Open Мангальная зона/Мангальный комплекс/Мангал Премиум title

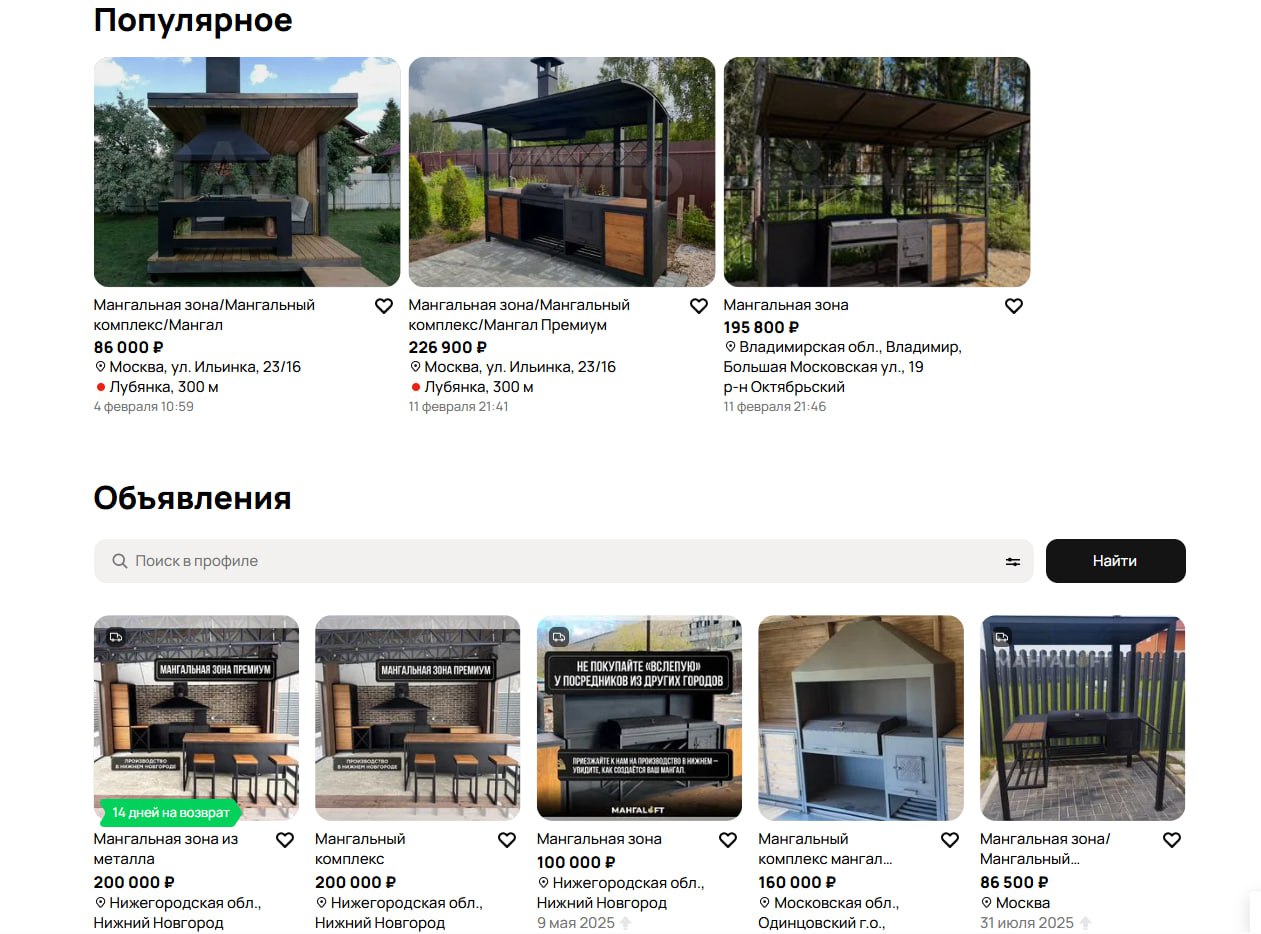click(x=519, y=315)
